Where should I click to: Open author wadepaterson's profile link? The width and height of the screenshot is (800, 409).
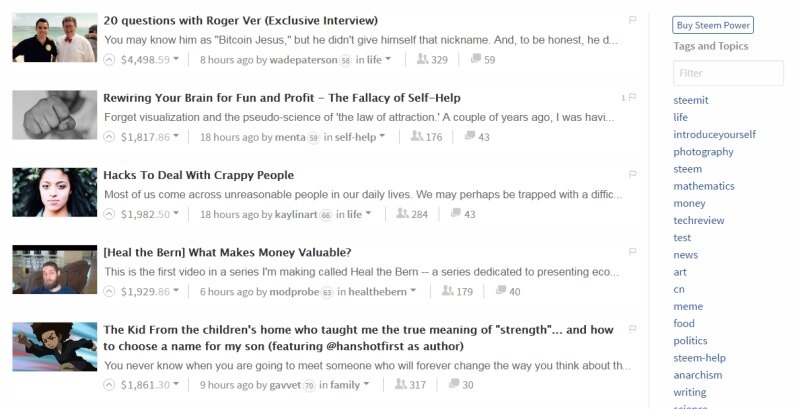coord(304,60)
